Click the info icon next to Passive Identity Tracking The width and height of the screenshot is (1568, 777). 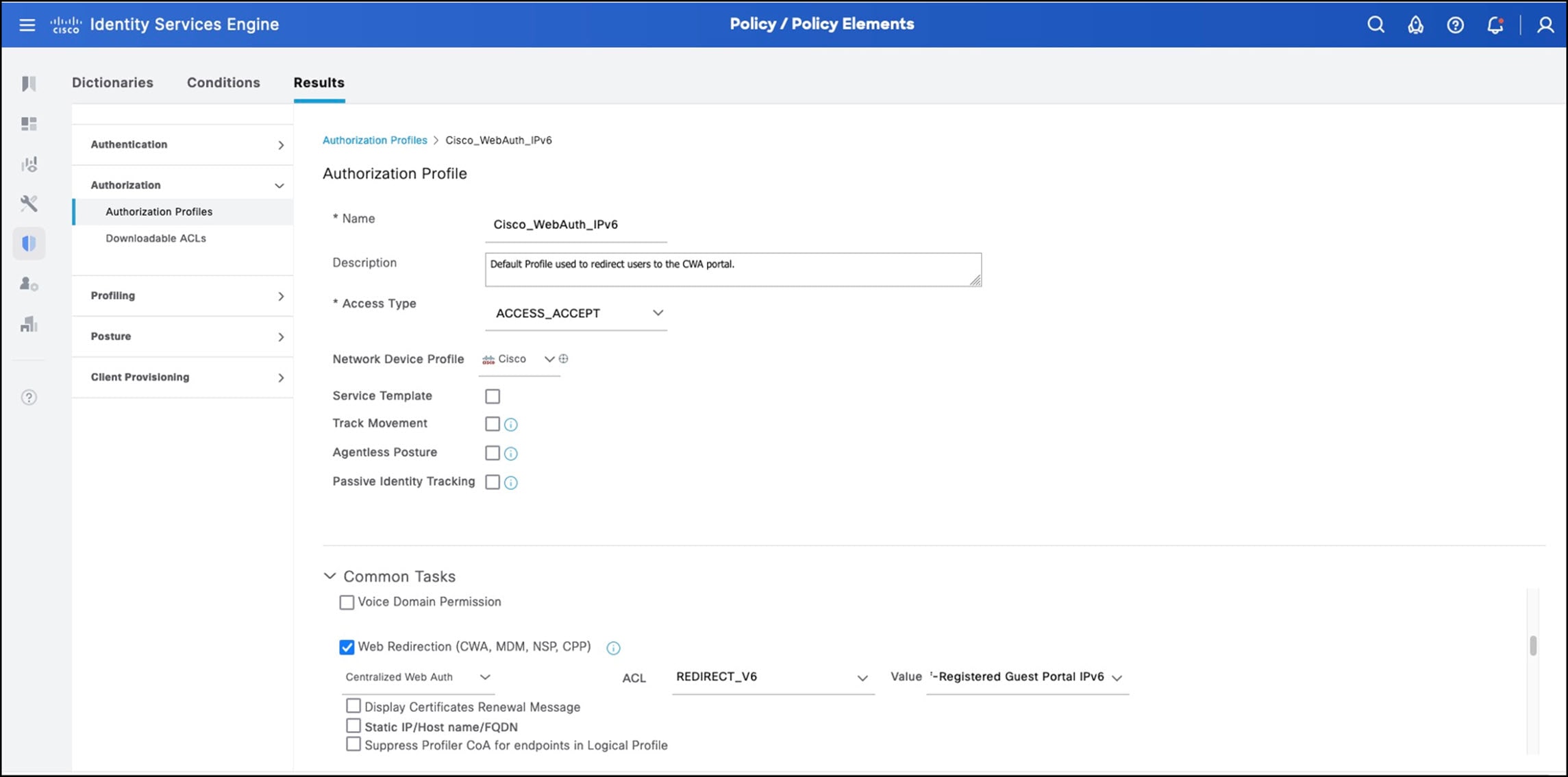(511, 483)
